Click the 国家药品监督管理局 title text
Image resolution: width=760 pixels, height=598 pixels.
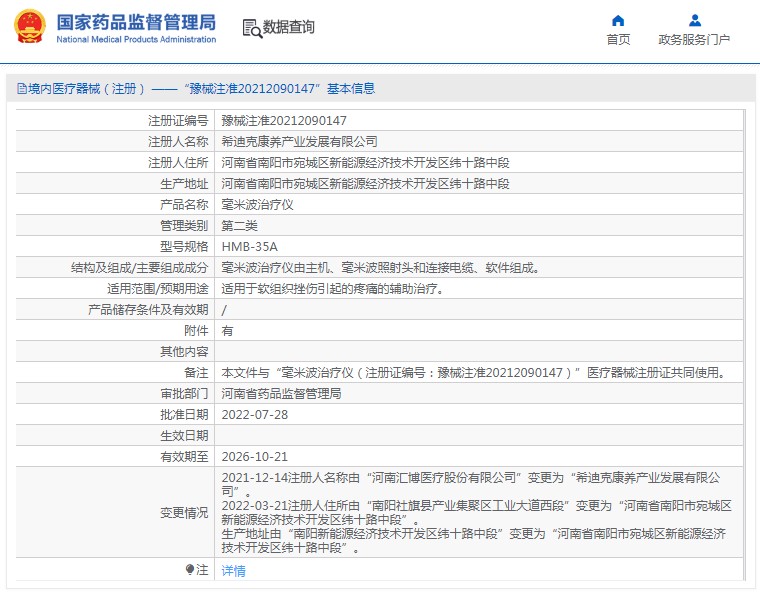[x=135, y=21]
